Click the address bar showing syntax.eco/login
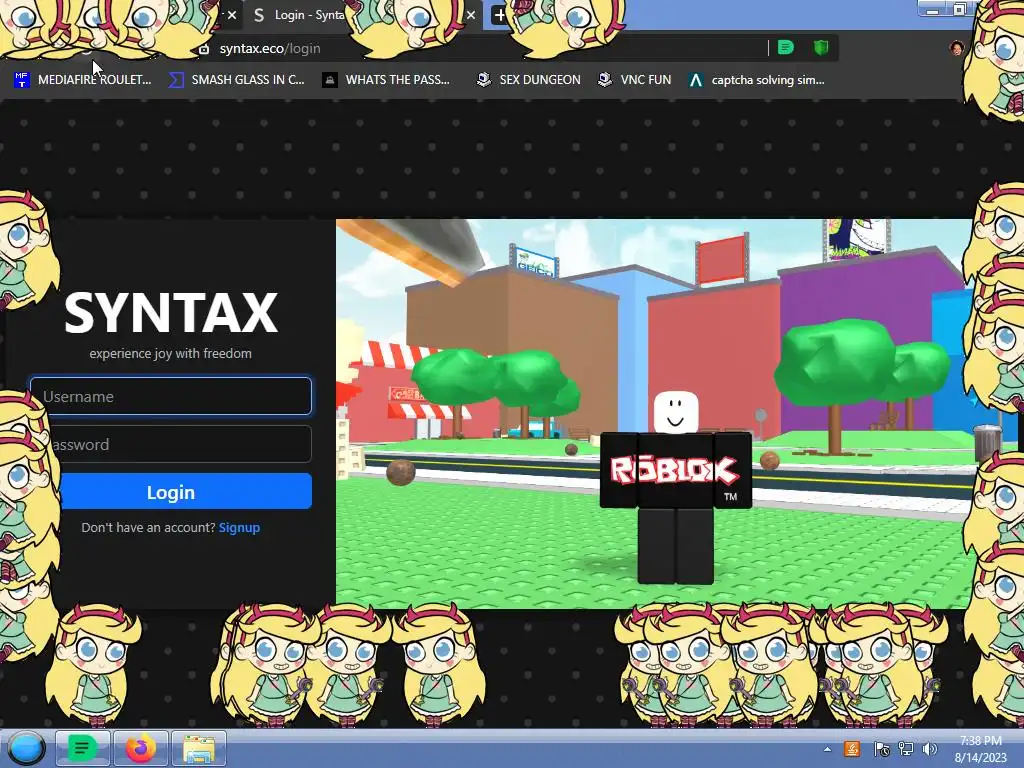Screen dimensions: 1024x768 (x=483, y=48)
